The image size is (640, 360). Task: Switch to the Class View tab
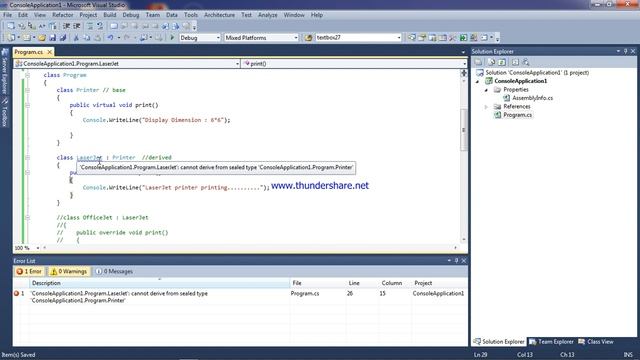click(596, 342)
